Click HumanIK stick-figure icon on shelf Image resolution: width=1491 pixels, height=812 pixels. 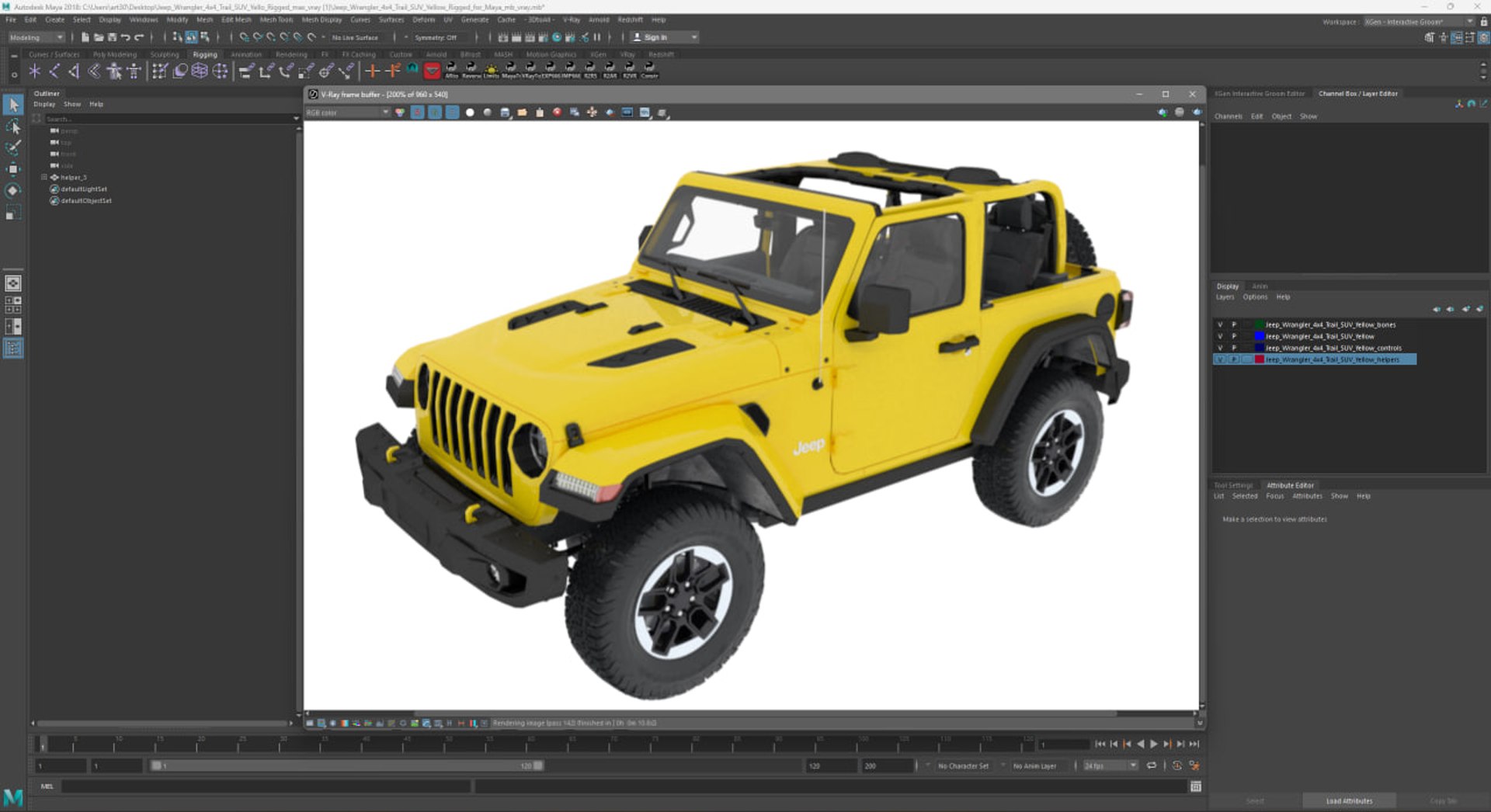point(134,71)
